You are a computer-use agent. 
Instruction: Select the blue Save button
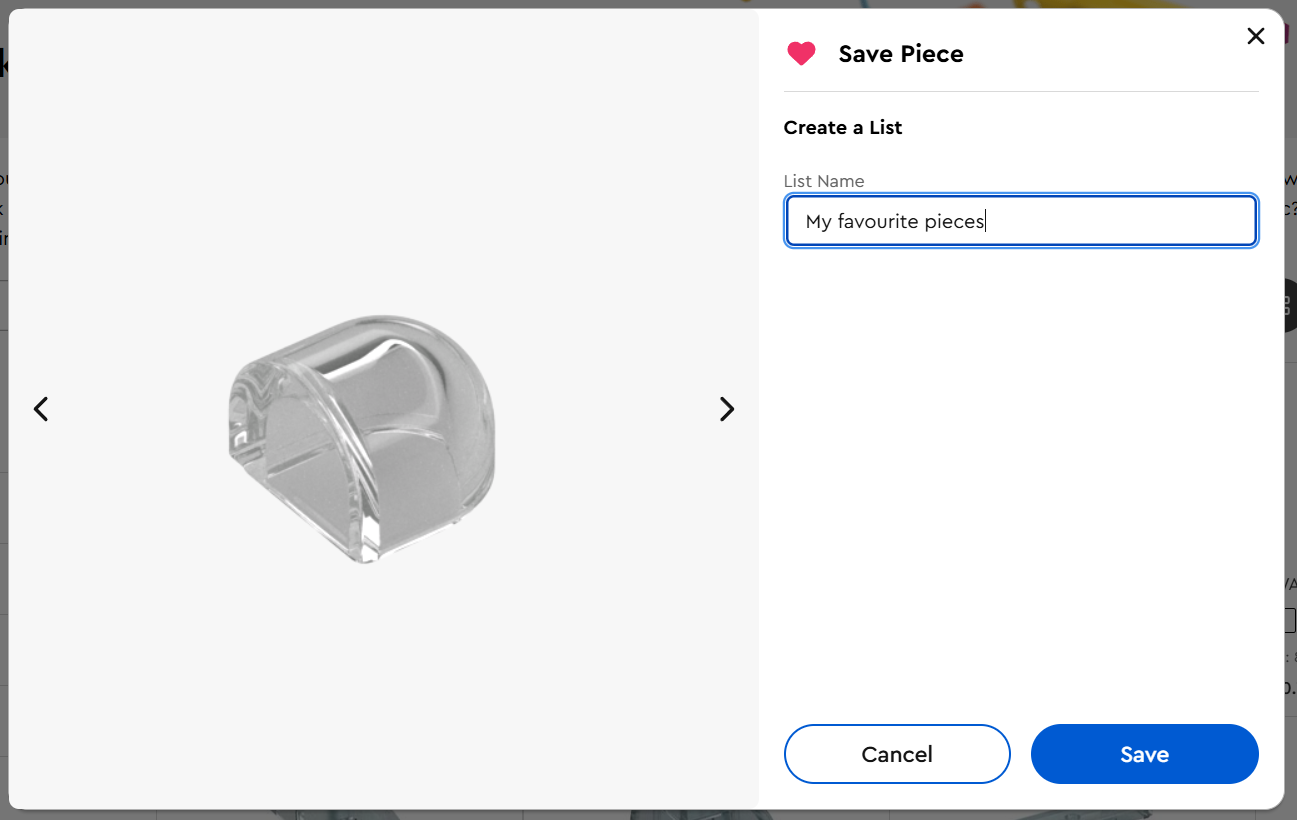tap(1144, 754)
